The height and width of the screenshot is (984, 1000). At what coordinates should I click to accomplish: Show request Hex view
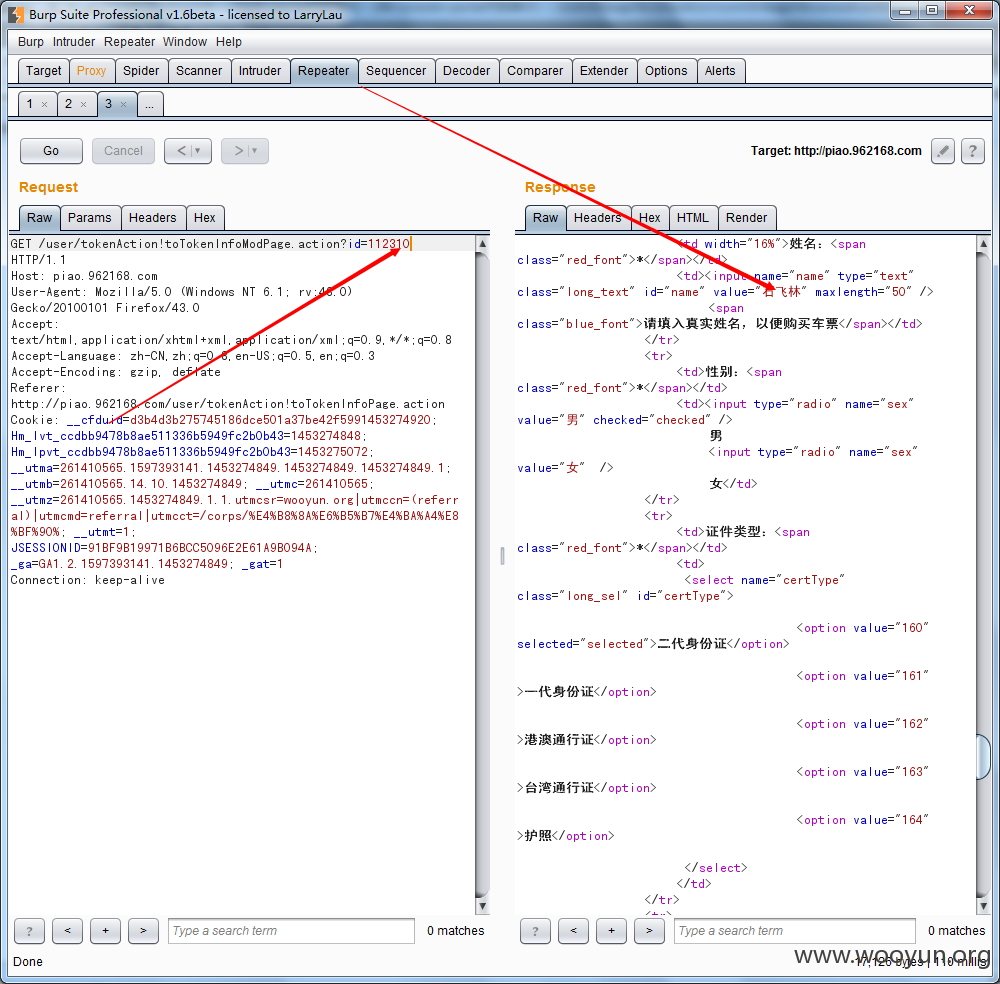click(x=205, y=218)
